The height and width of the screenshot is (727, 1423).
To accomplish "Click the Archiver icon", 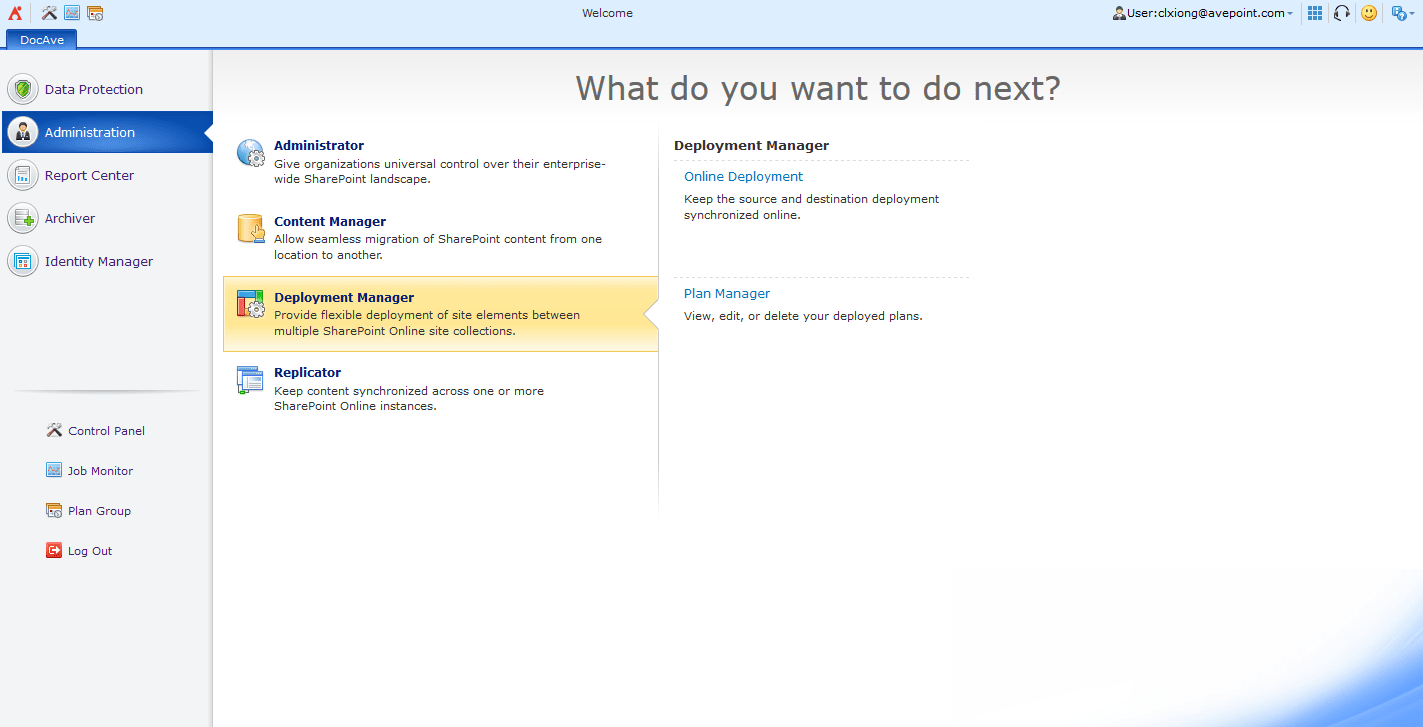I will pos(23,218).
